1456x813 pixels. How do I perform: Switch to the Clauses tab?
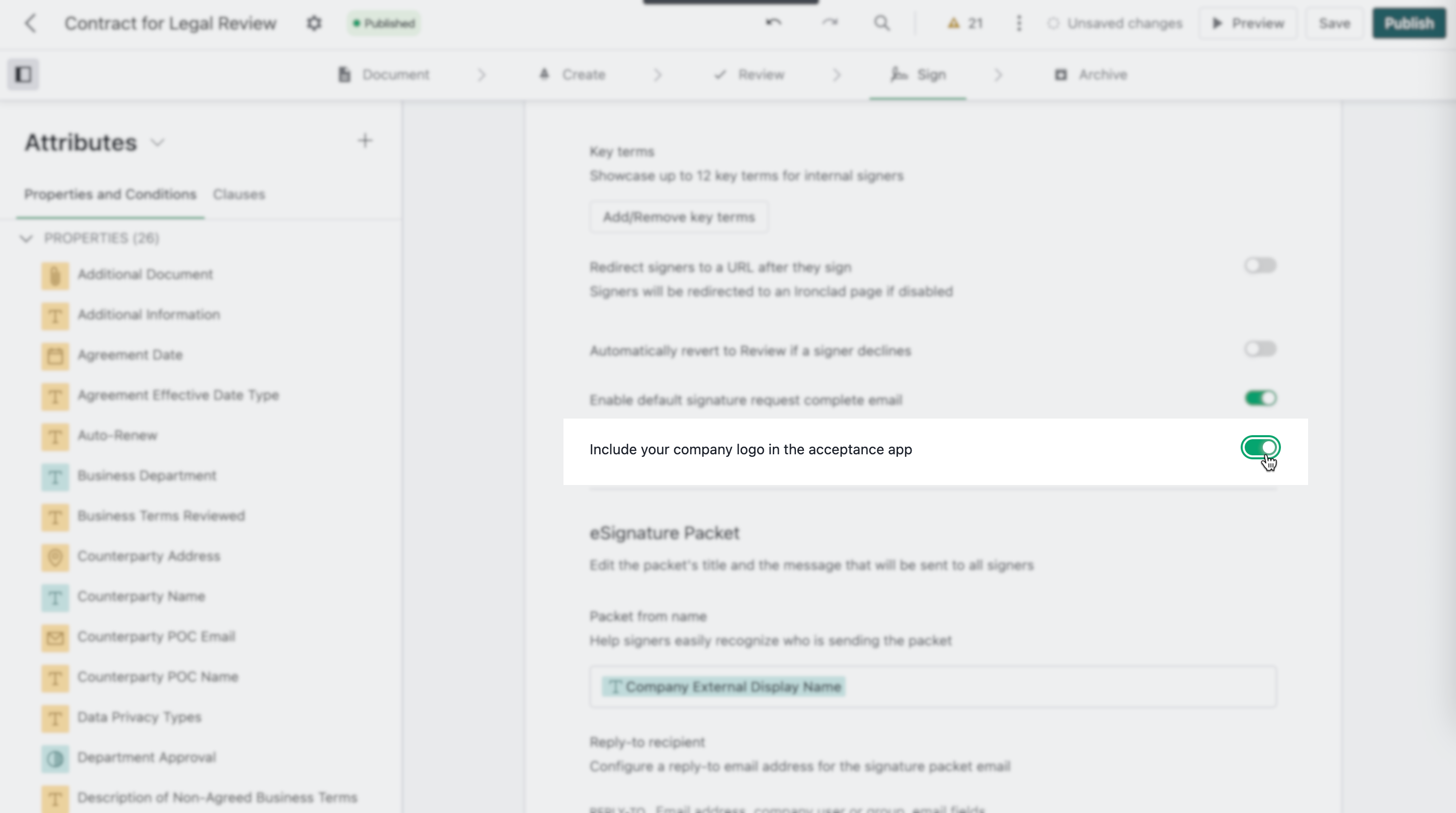238,194
